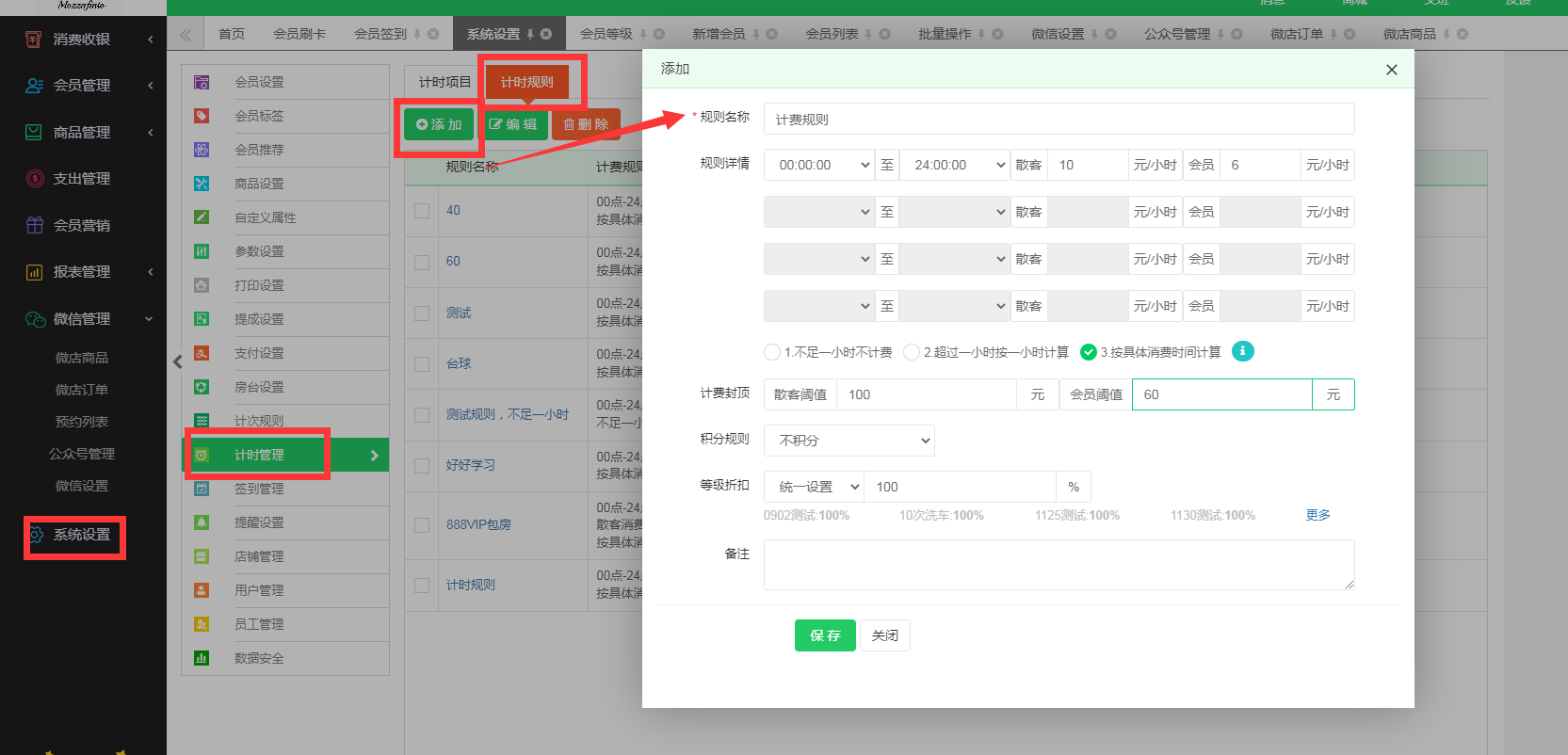Click the 用户管理 user icon
The width and height of the screenshot is (1568, 755).
click(202, 590)
